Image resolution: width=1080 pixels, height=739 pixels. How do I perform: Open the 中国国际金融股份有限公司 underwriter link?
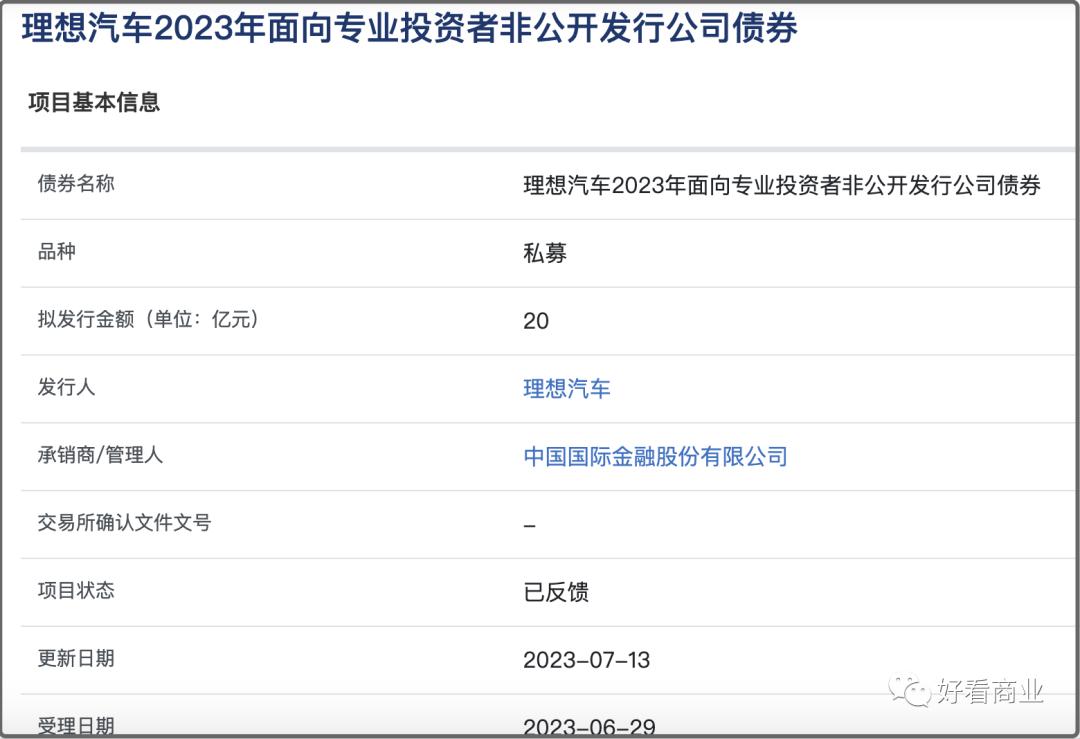(655, 456)
